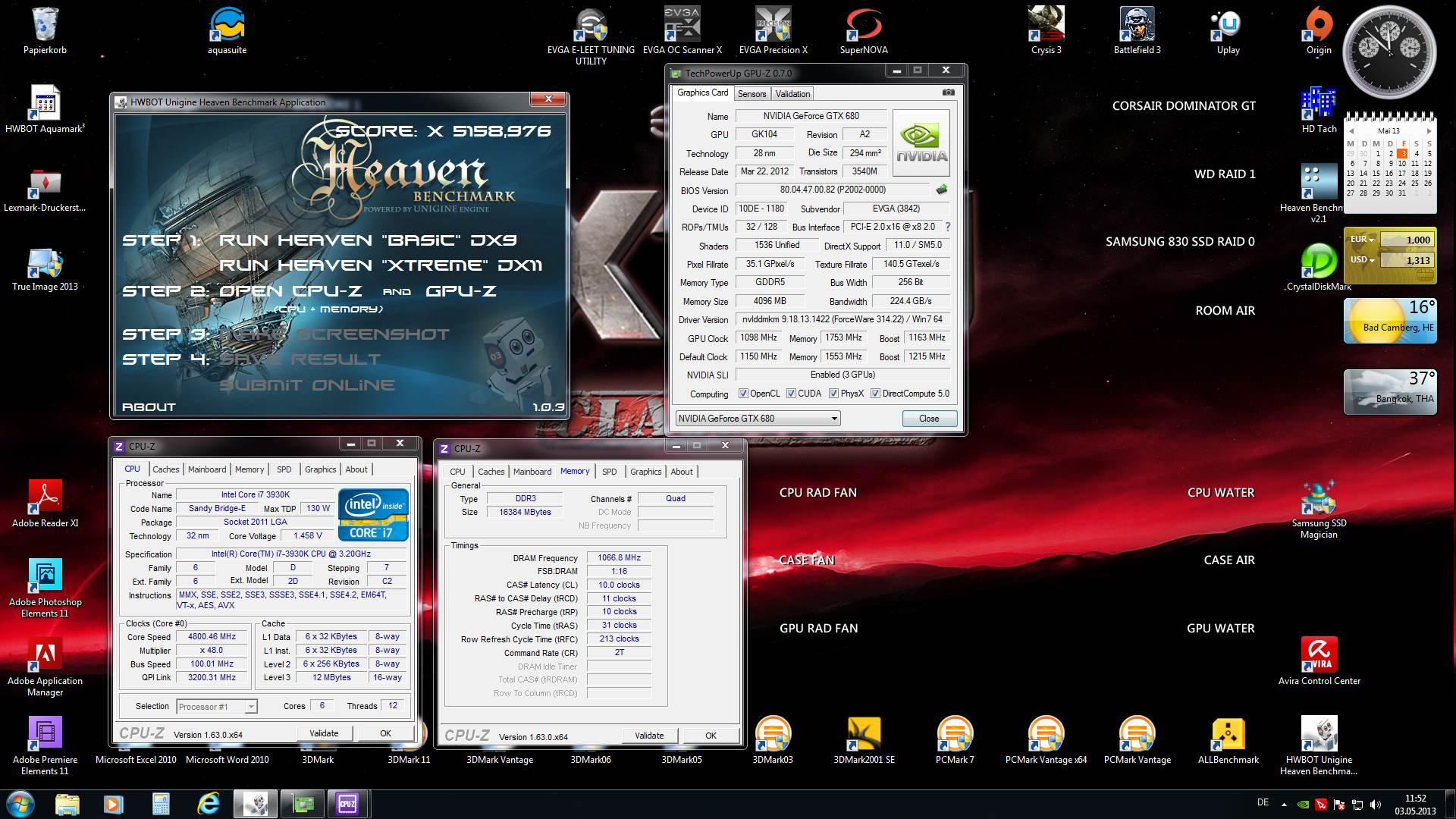Open the SuperNOVA desktop icon

coord(864,30)
